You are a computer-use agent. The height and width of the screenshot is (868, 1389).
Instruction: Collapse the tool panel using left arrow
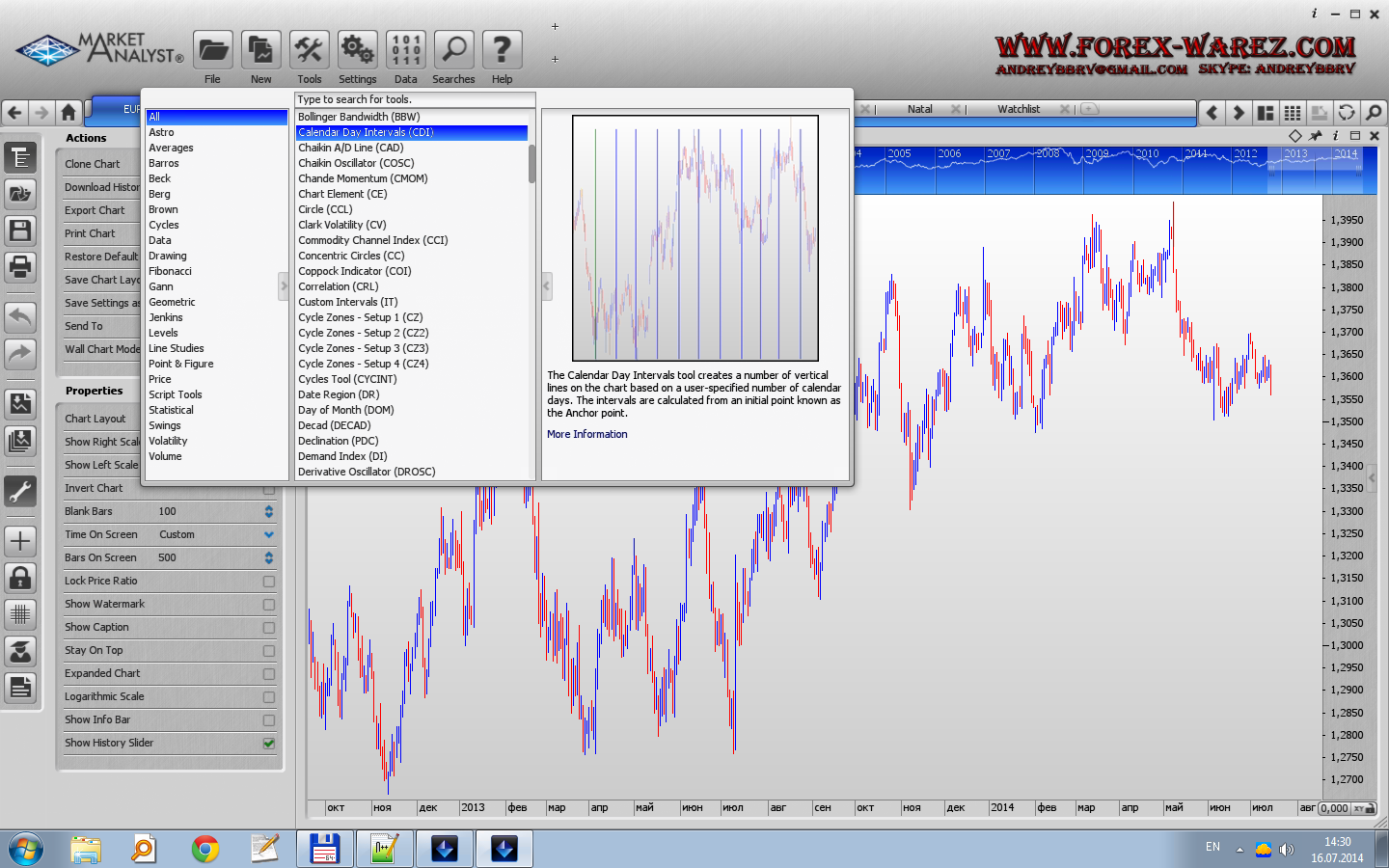tap(547, 285)
